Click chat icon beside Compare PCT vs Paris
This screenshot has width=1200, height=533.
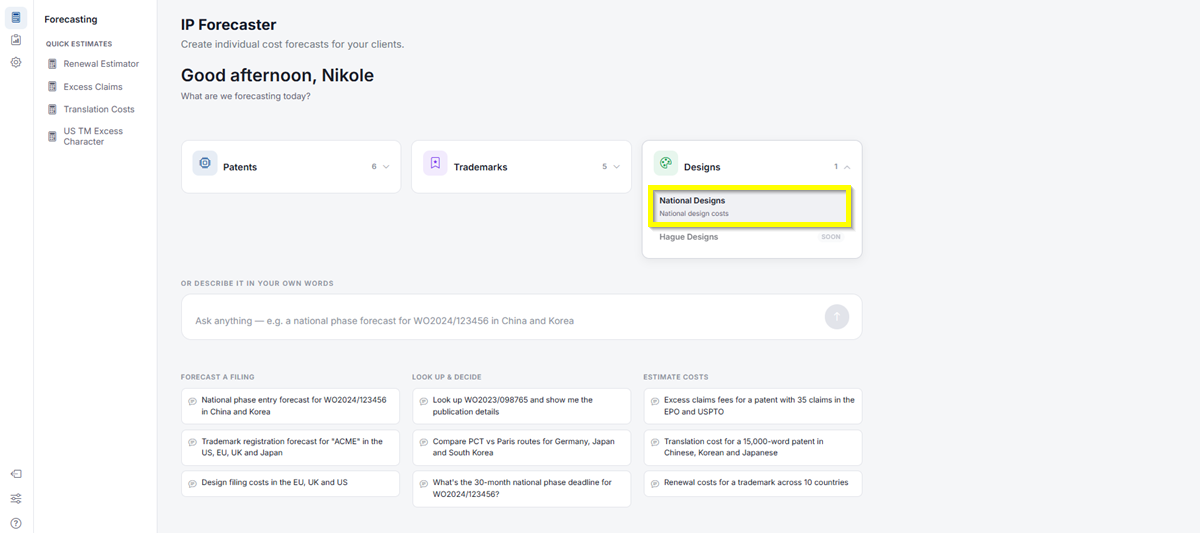tap(423, 442)
